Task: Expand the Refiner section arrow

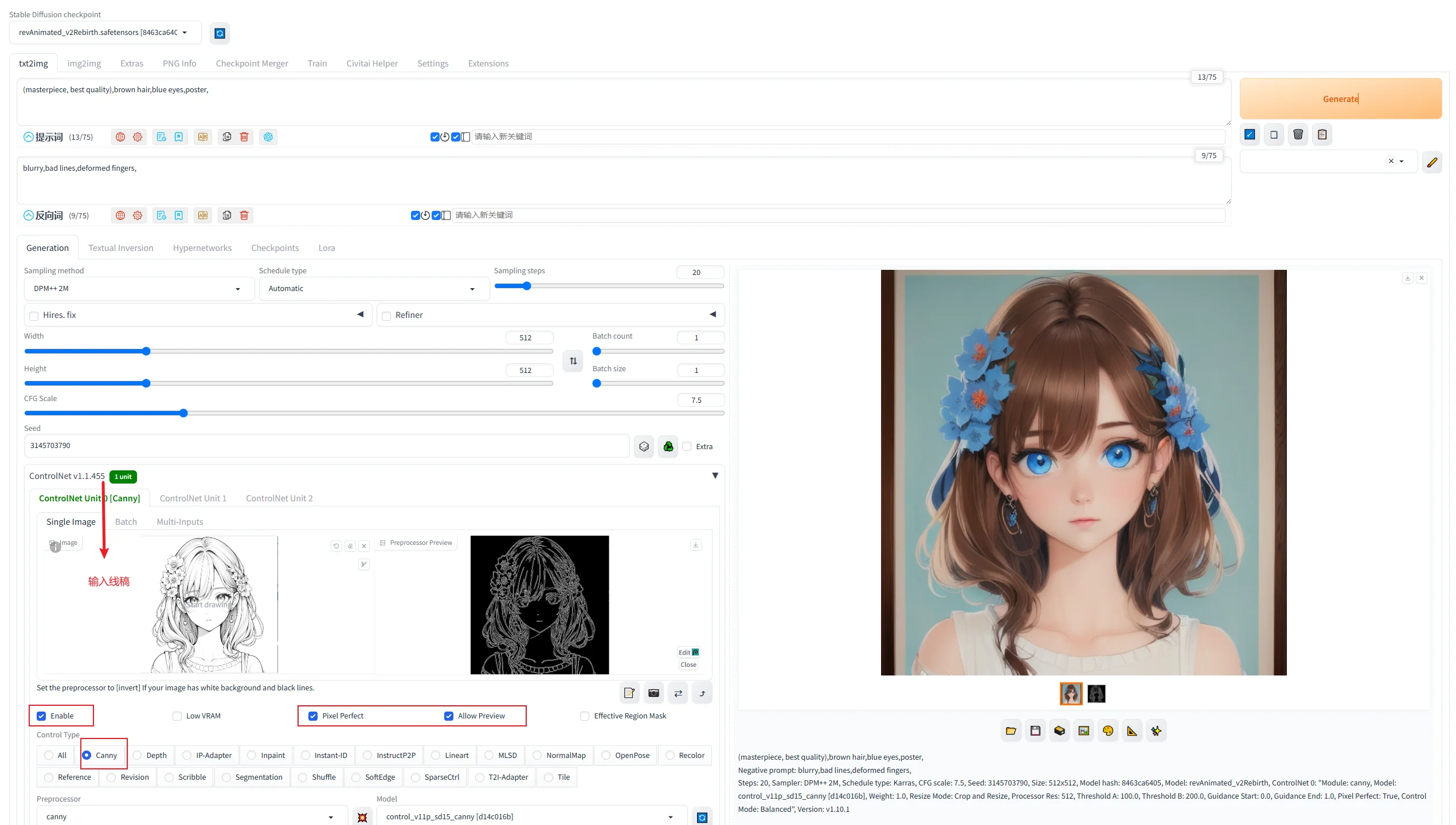Action: [713, 315]
